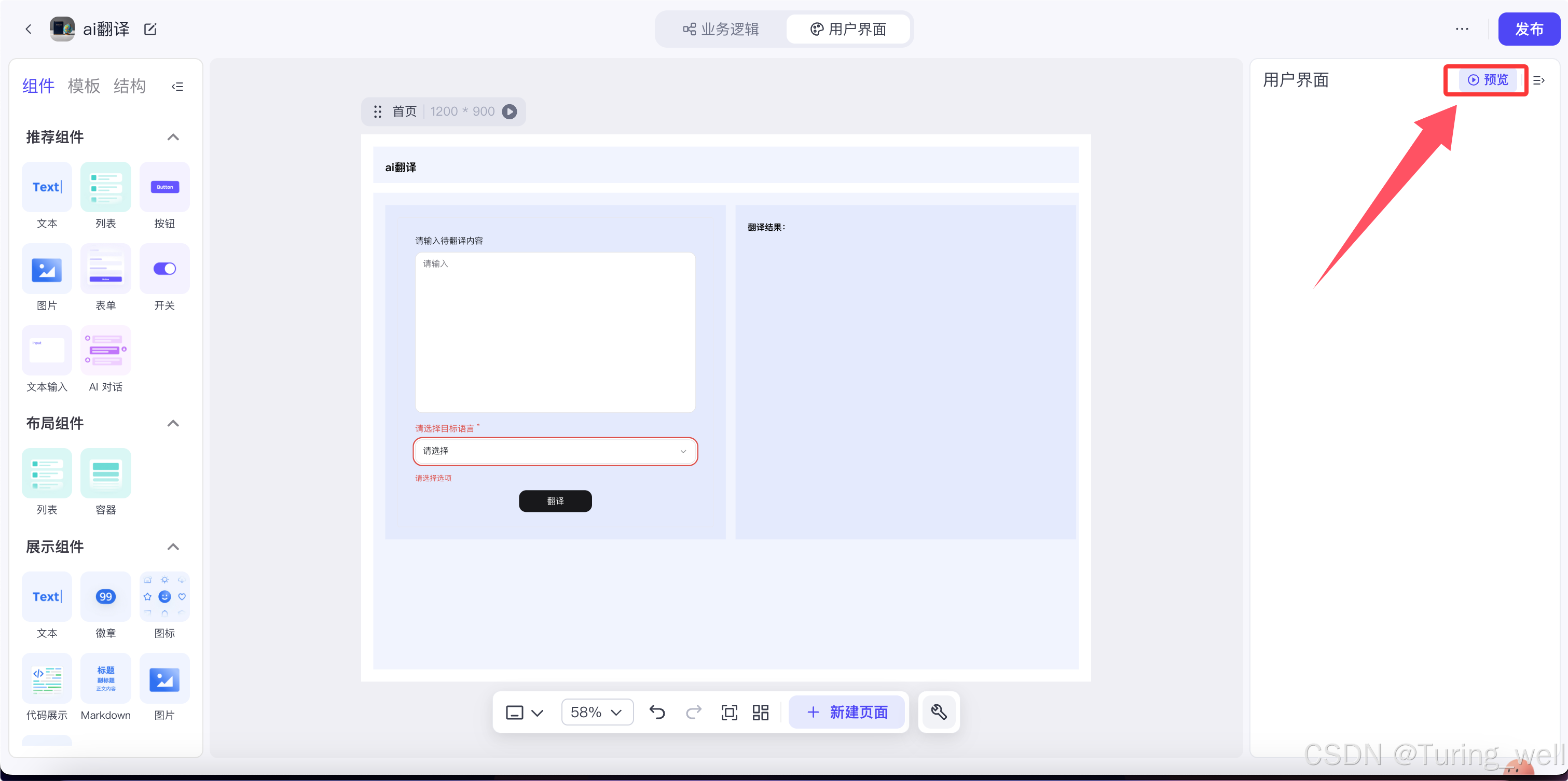Click the 预览 preview button
This screenshot has width=1568, height=781.
(1487, 80)
